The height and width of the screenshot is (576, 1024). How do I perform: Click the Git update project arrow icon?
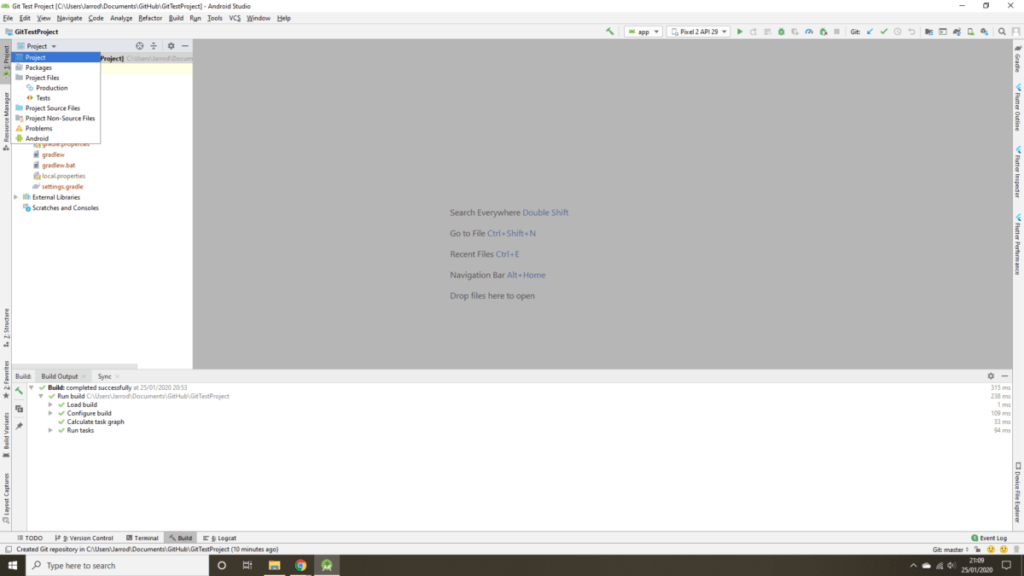870,32
